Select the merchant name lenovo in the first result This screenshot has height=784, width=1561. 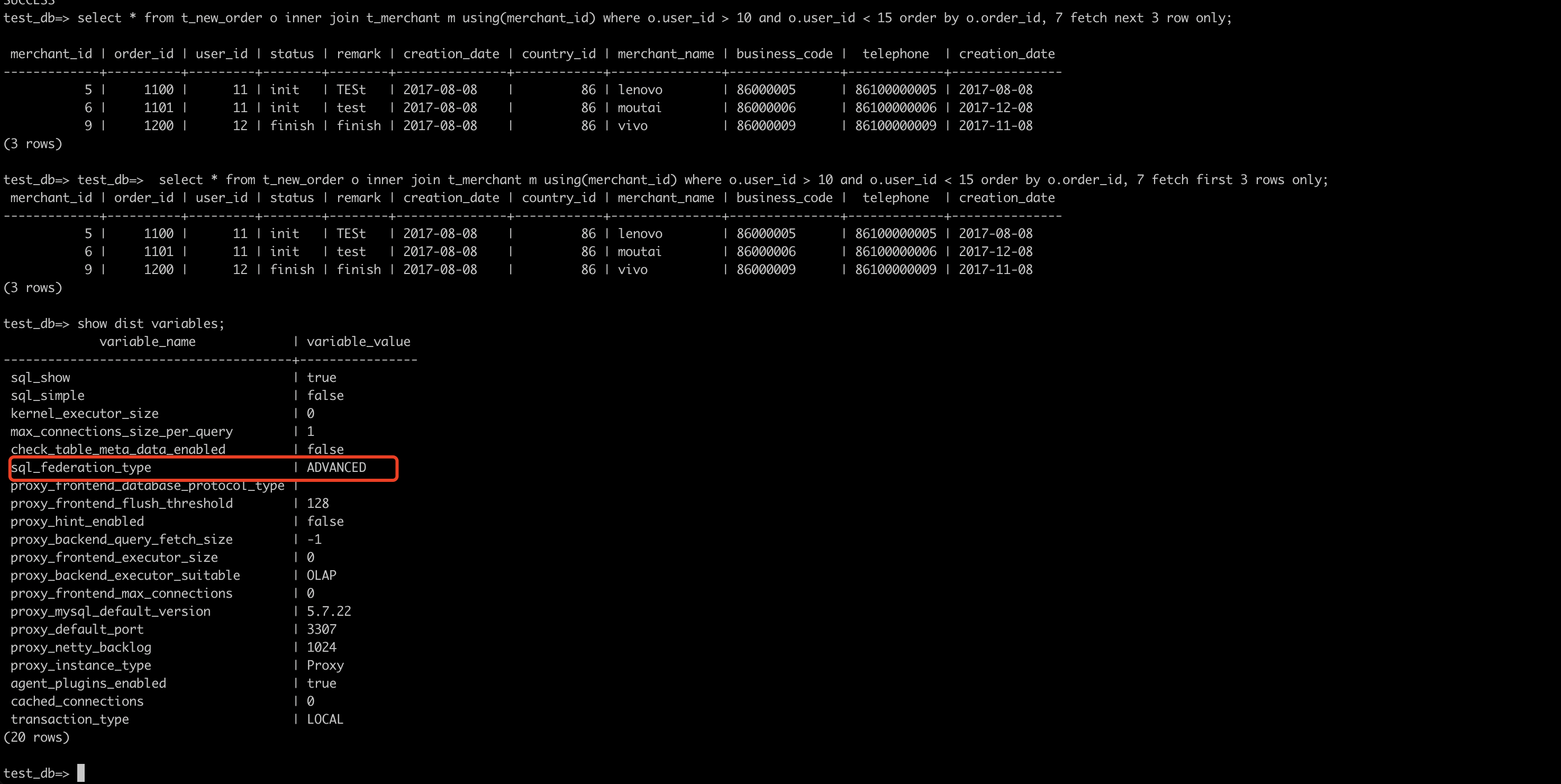639,90
